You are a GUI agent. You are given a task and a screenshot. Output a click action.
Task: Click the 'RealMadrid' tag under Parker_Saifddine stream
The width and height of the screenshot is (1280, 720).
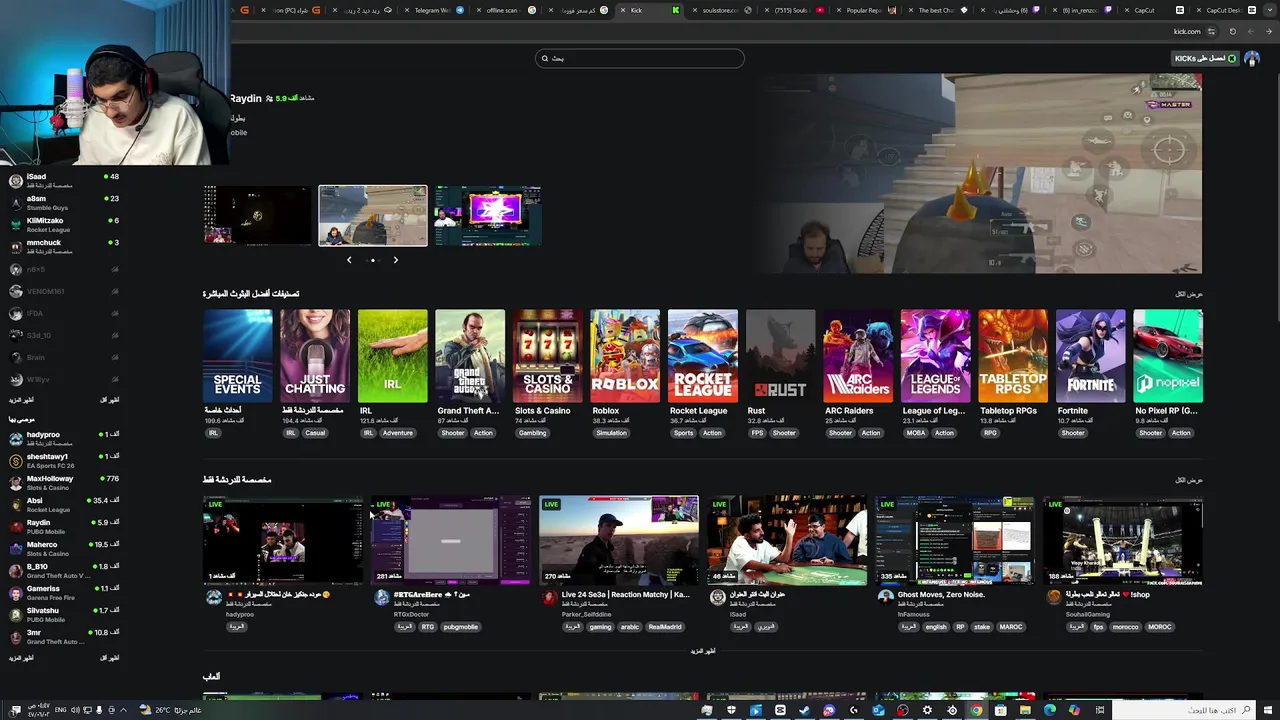pyautogui.click(x=664, y=627)
